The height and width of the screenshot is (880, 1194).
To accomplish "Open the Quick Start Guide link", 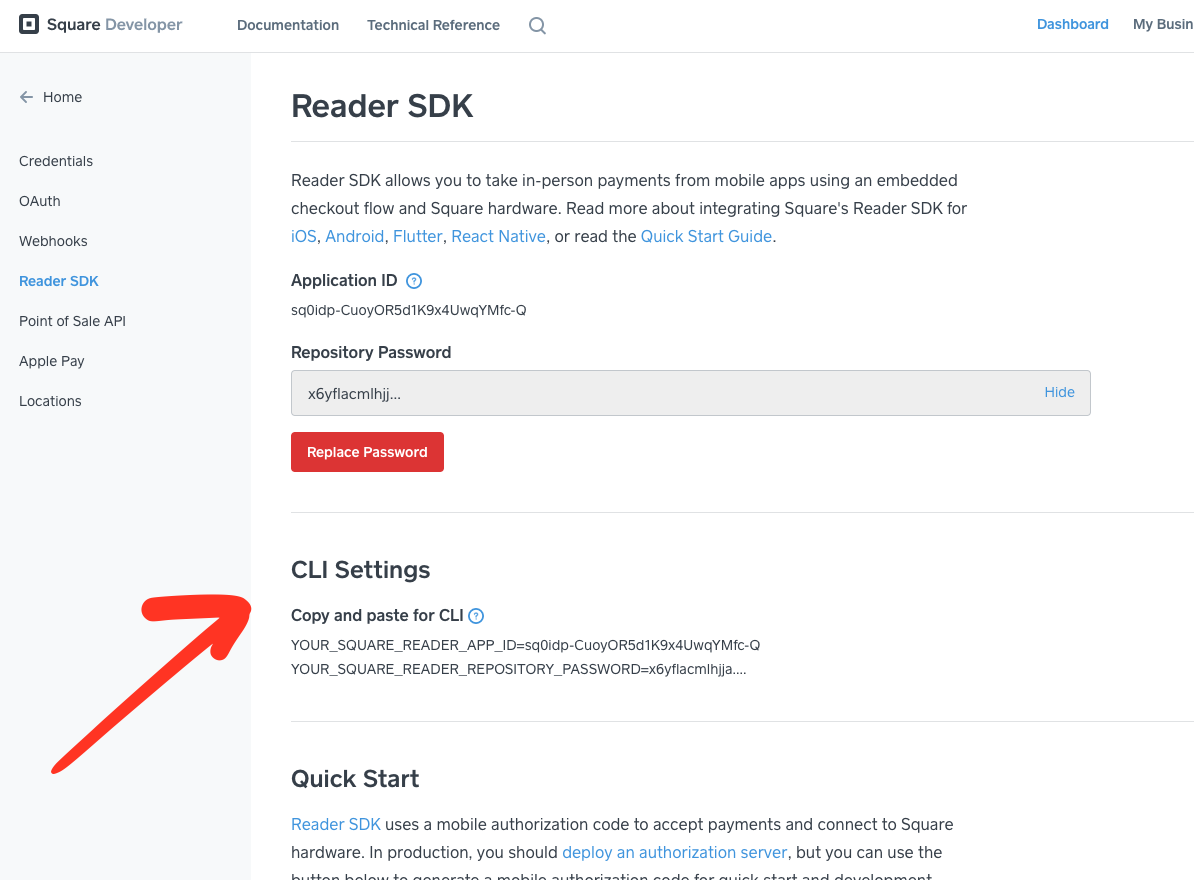I will point(707,236).
